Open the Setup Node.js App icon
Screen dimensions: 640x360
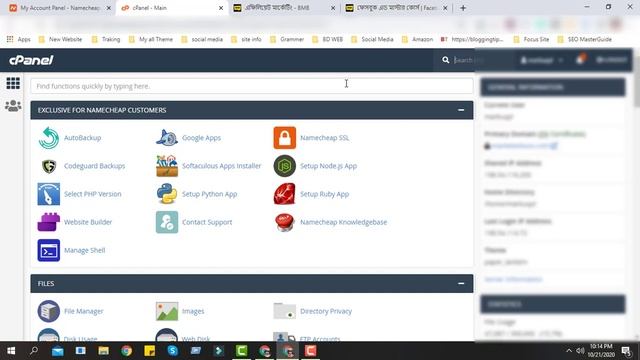(x=284, y=166)
